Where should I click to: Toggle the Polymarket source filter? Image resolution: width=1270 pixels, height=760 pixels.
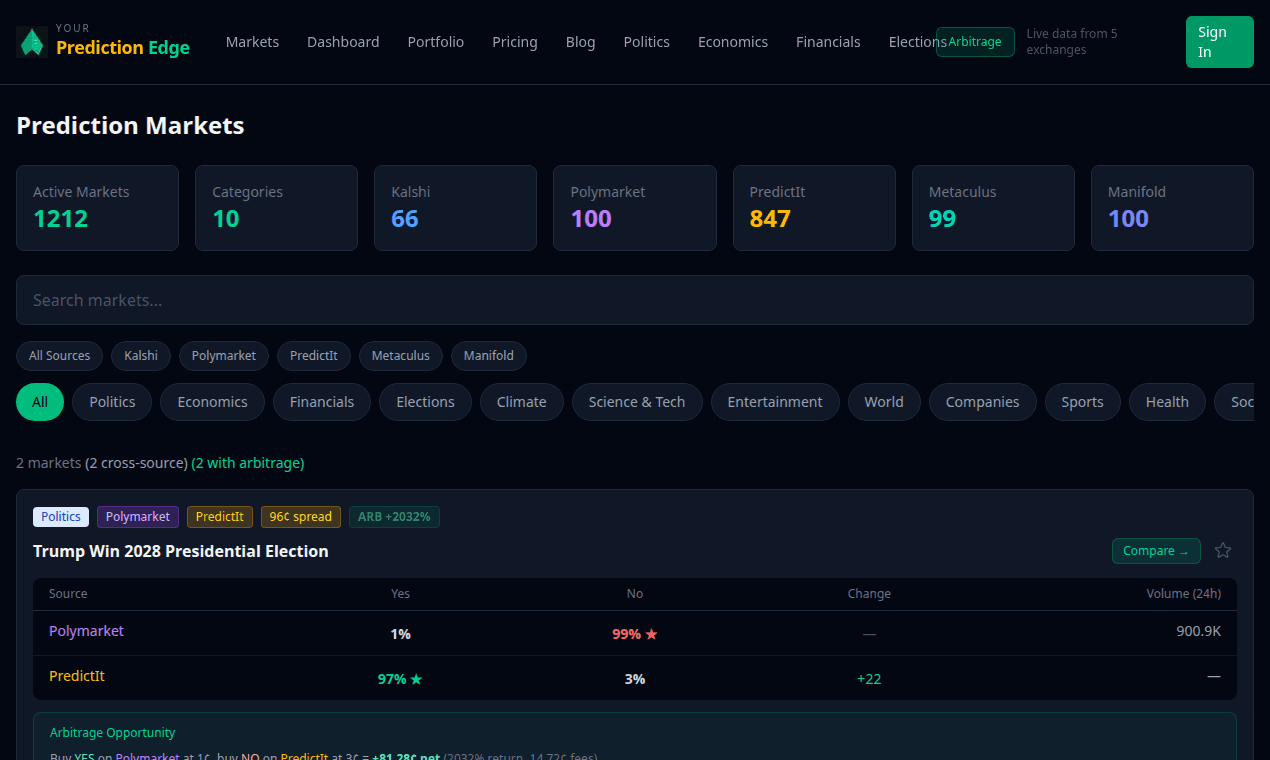[x=223, y=355]
